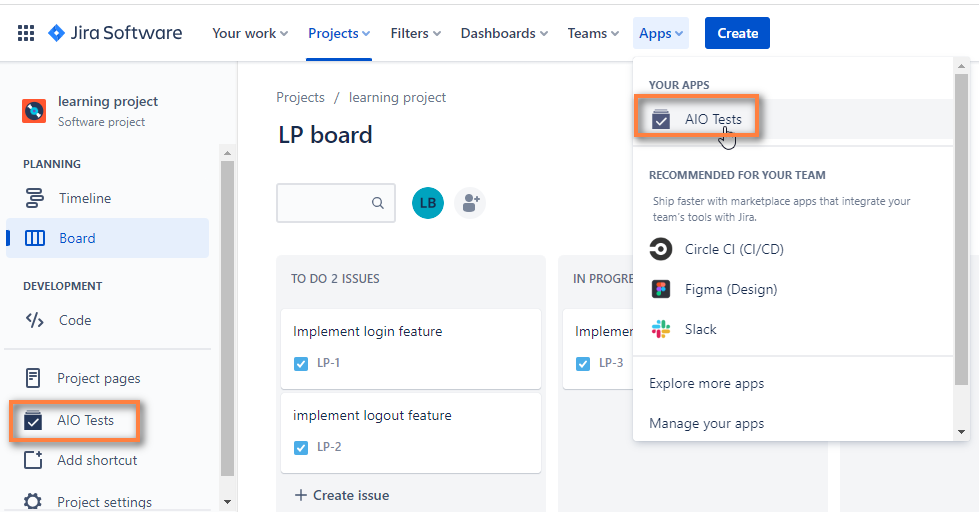Click the board search input field
This screenshot has width=979, height=512.
[325, 203]
